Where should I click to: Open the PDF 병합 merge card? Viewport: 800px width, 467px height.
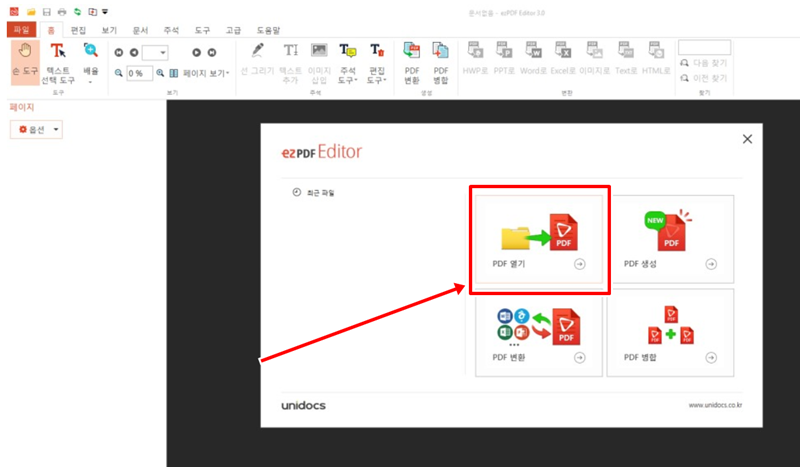(x=670, y=333)
